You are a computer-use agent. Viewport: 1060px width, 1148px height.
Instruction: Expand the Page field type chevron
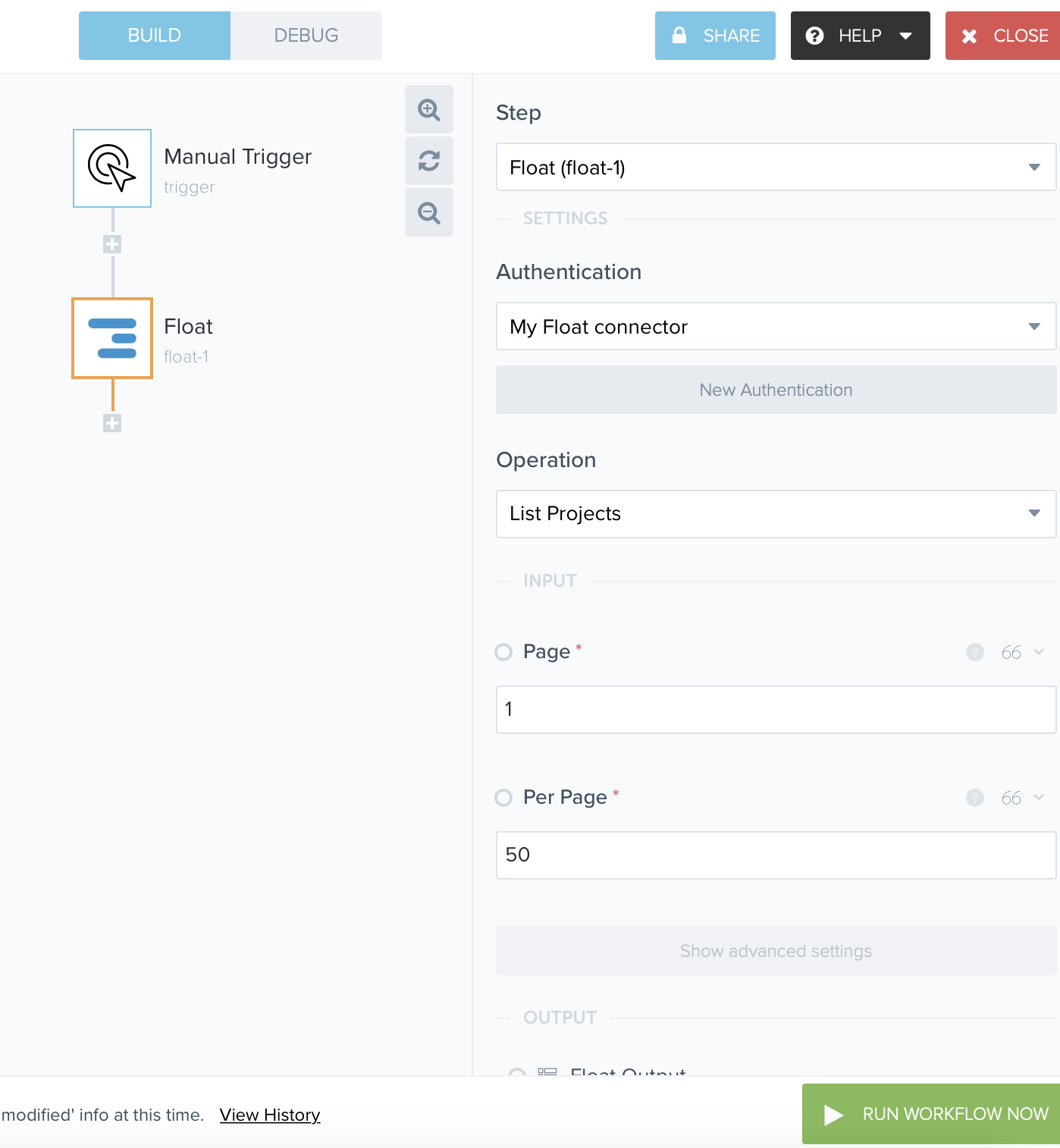tap(1039, 652)
